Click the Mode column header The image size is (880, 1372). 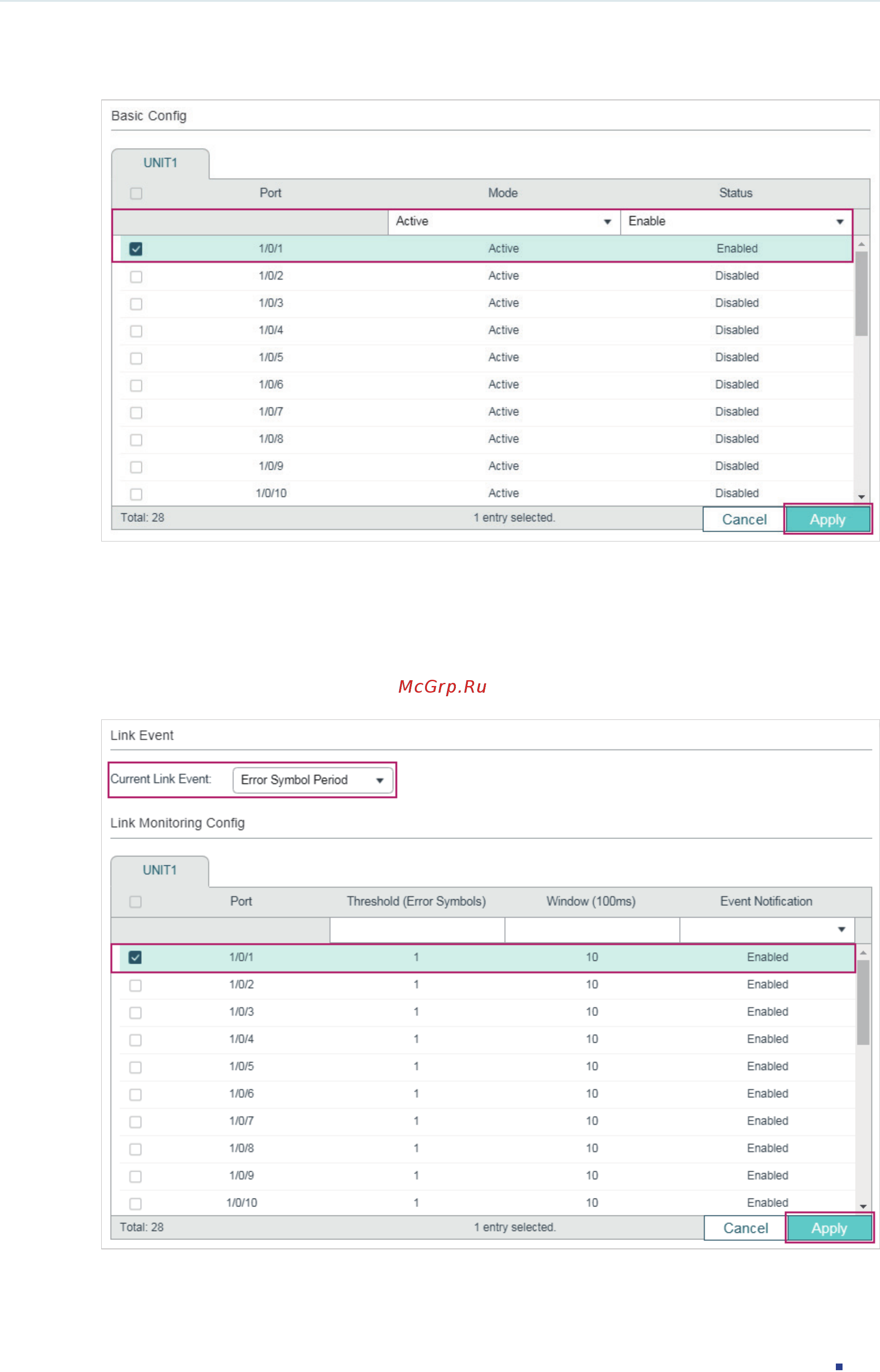pos(503,193)
